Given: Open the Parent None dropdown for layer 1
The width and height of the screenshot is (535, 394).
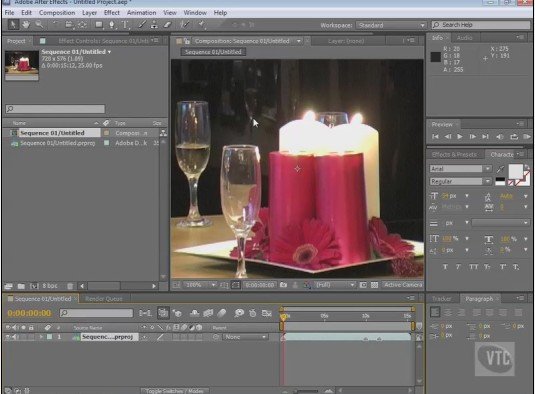Looking at the screenshot, I should [x=245, y=337].
